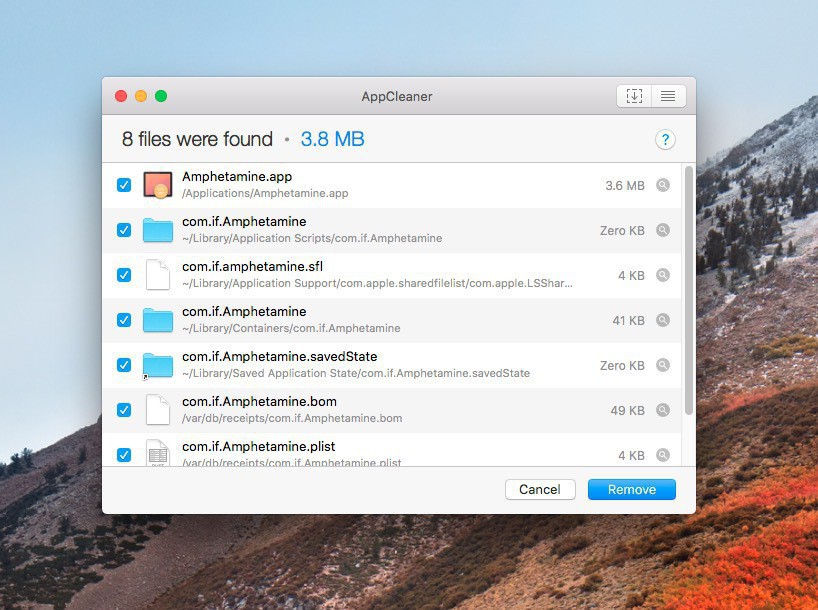818x610 pixels.
Task: Click the ~/Library/Containers/com.if.Amphetamine path
Action: point(291,328)
